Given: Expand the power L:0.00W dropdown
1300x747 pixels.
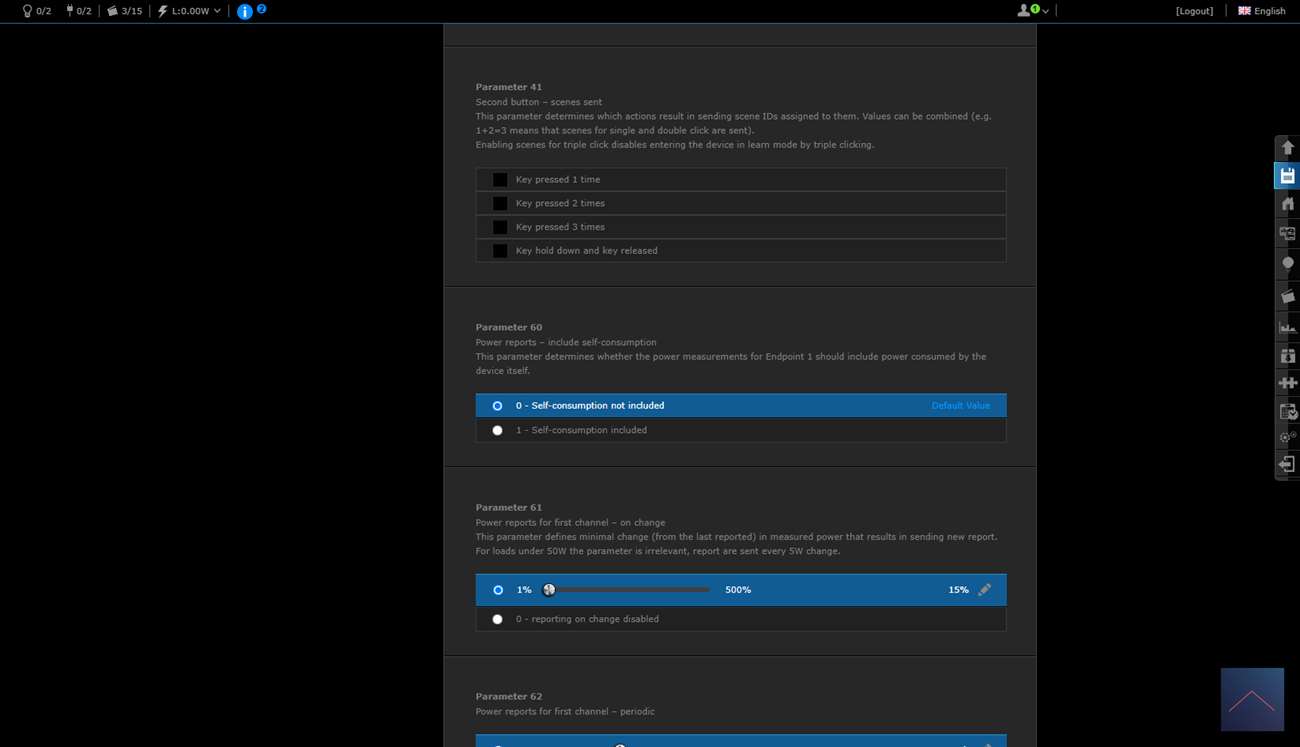Looking at the screenshot, I should (189, 11).
